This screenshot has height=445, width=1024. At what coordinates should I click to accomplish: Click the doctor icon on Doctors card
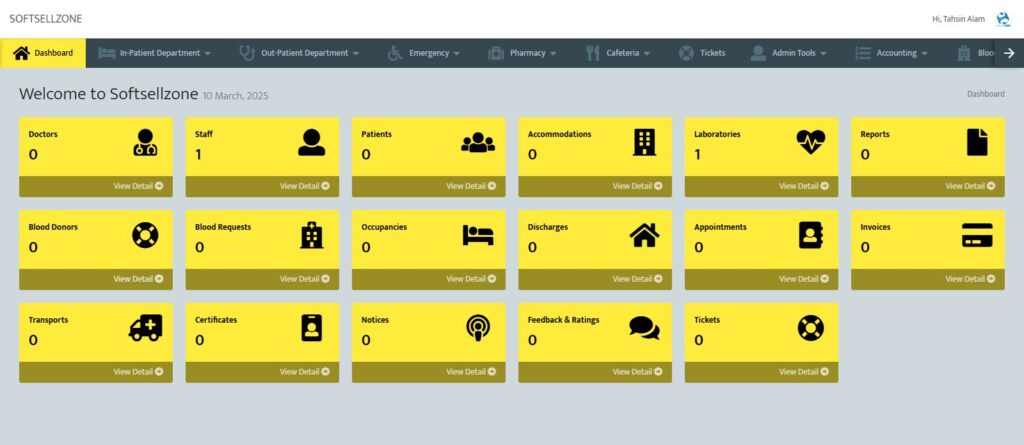145,143
